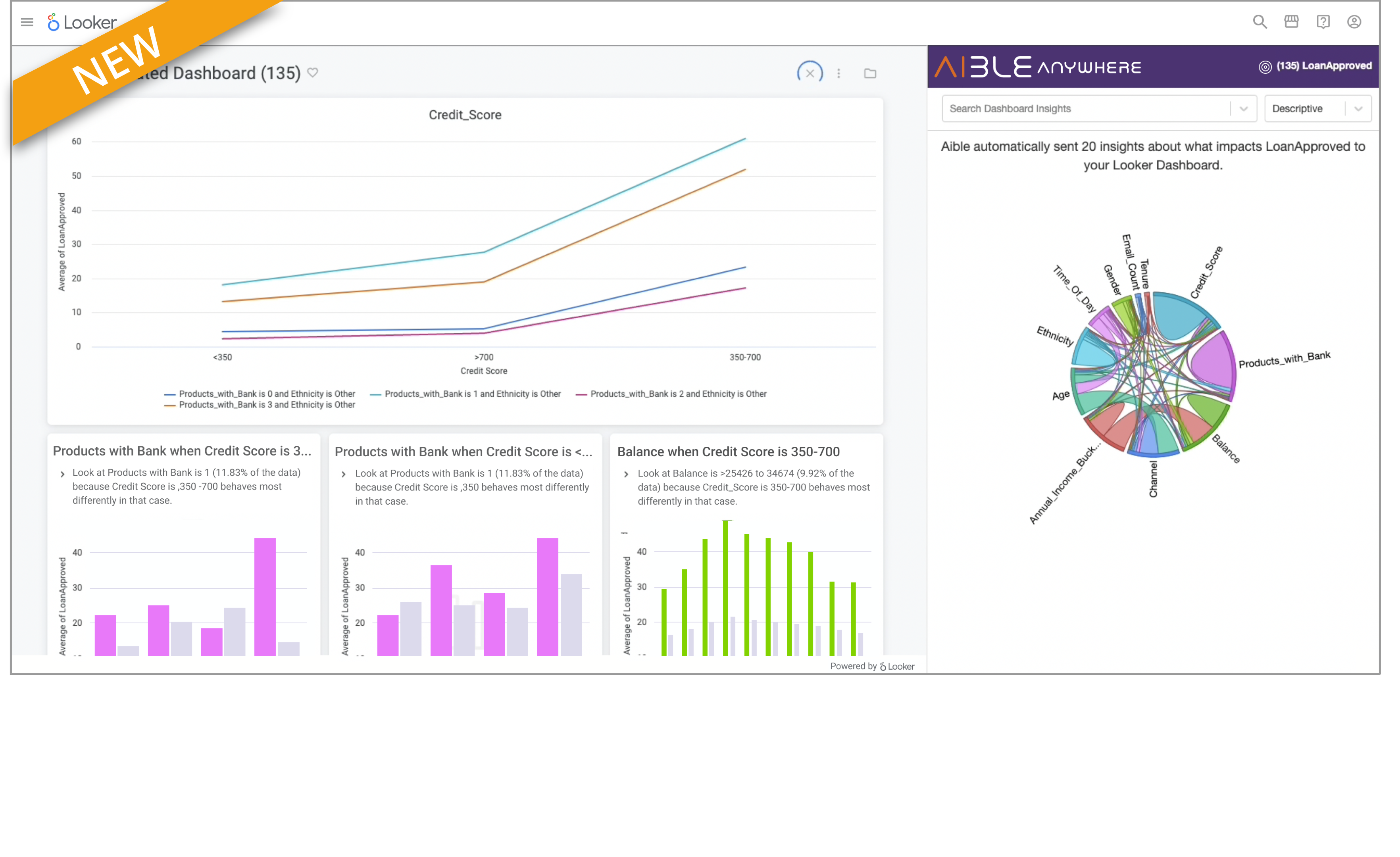This screenshot has width=1400, height=857.
Task: Click the Looker logo
Action: click(82, 22)
